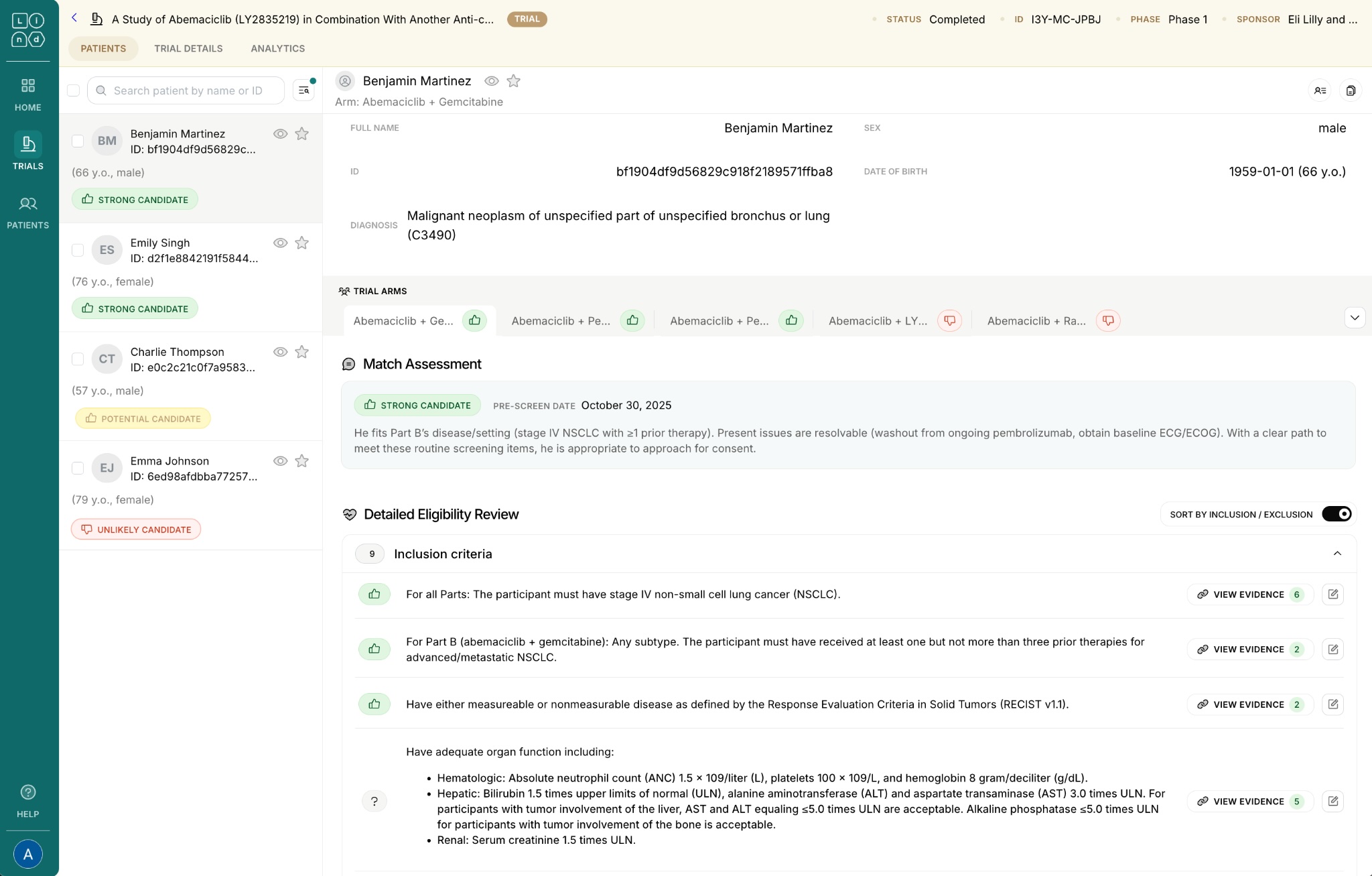The image size is (1372, 876).
Task: Edit the stage IV NSCLC criterion assessment
Action: coord(1332,594)
